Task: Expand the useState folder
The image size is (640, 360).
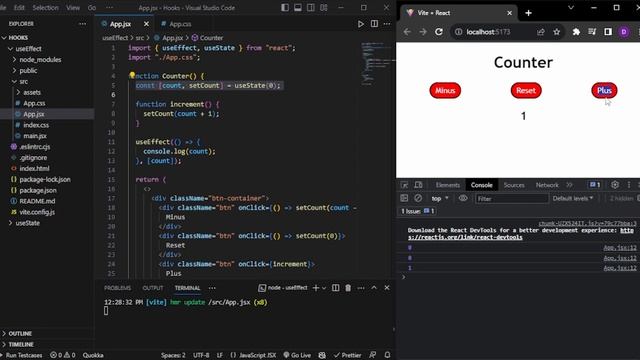Action: [28, 223]
